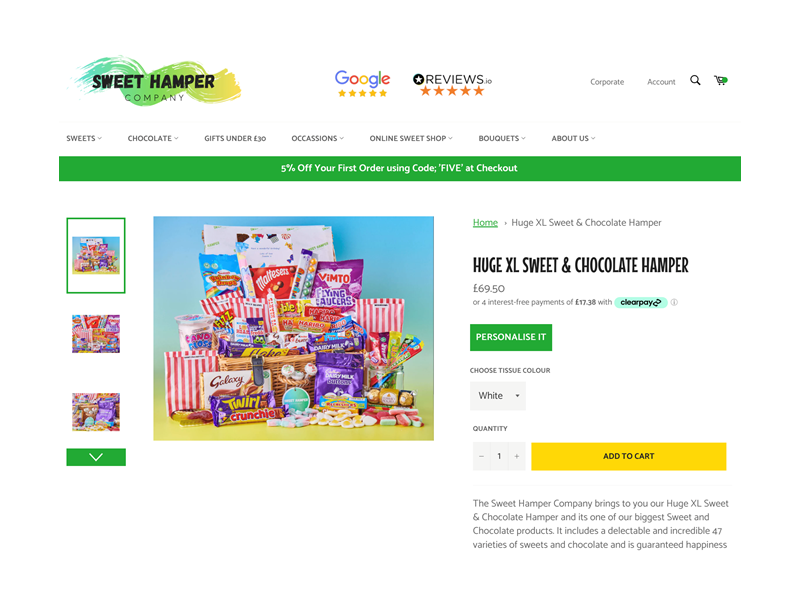Click the Sweet Hamper Company logo

tap(154, 81)
